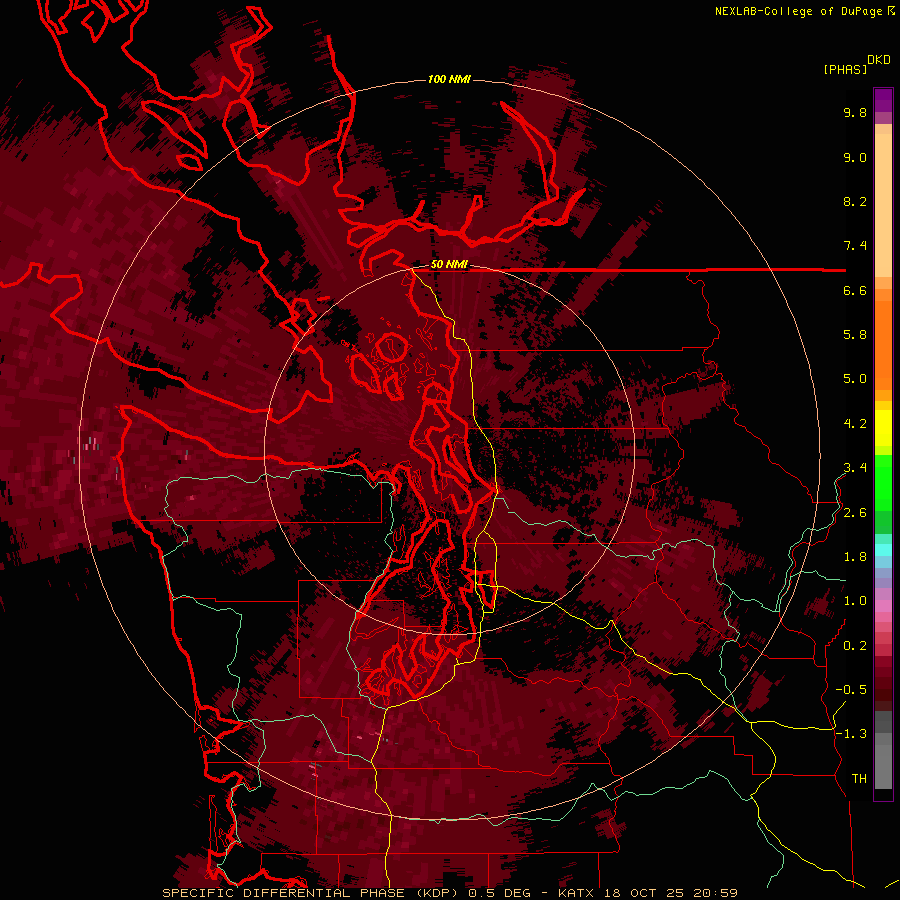Click the Specific Differential Phase (KDP) caption

pyautogui.click(x=311, y=893)
